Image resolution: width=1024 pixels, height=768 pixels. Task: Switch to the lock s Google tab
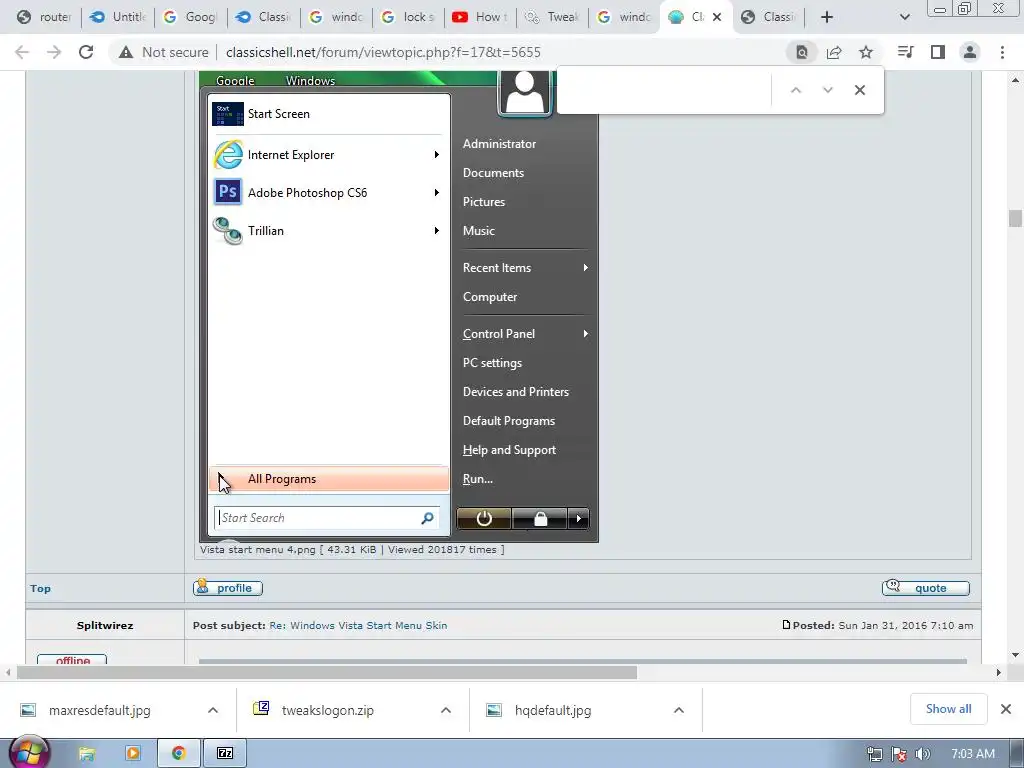(408, 17)
